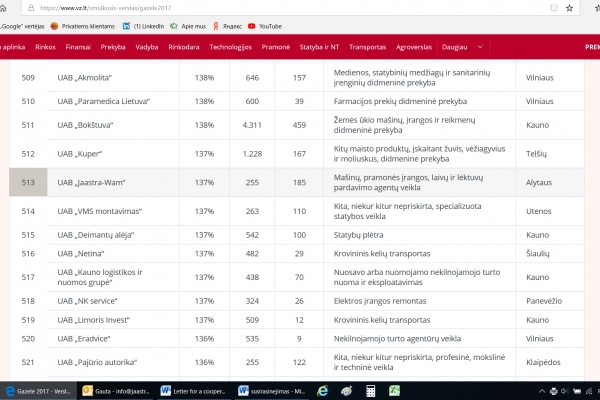Image resolution: width=600 pixels, height=400 pixels.
Task: Open the Vadyba menu section
Action: [147, 47]
